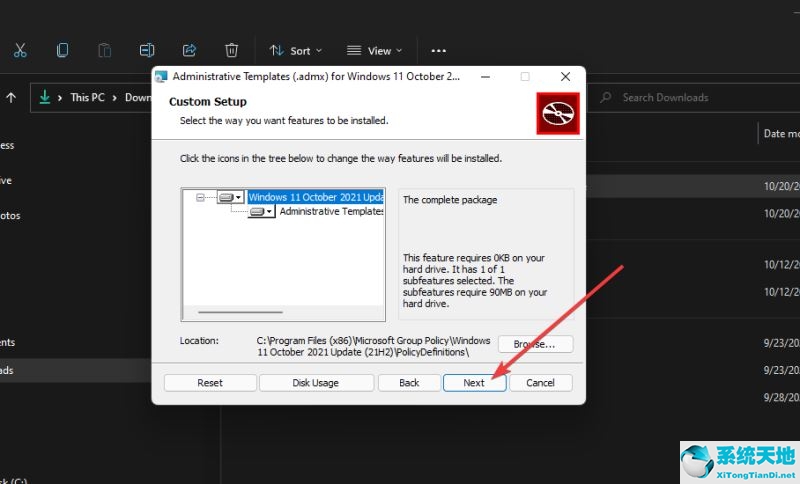Image resolution: width=800 pixels, height=484 pixels.
Task: Click the Copy icon in File Explorer toolbar
Action: click(62, 50)
